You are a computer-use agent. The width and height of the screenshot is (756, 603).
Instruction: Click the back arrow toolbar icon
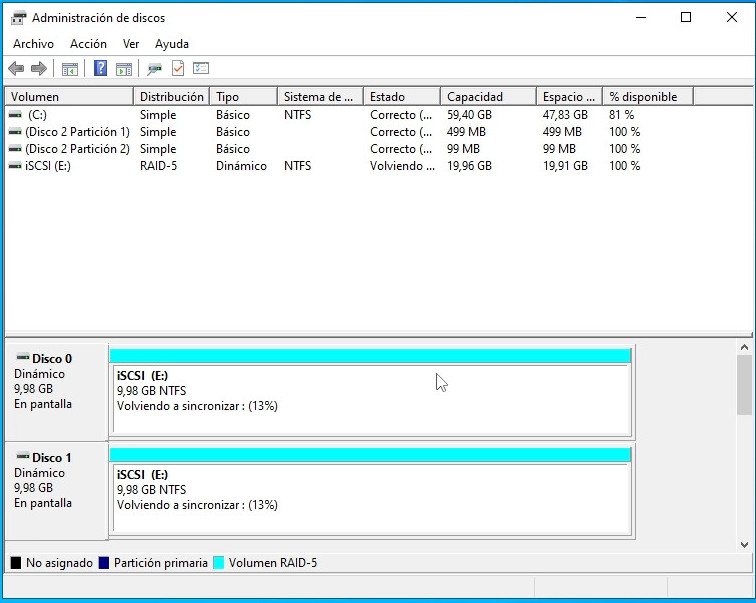tap(16, 69)
